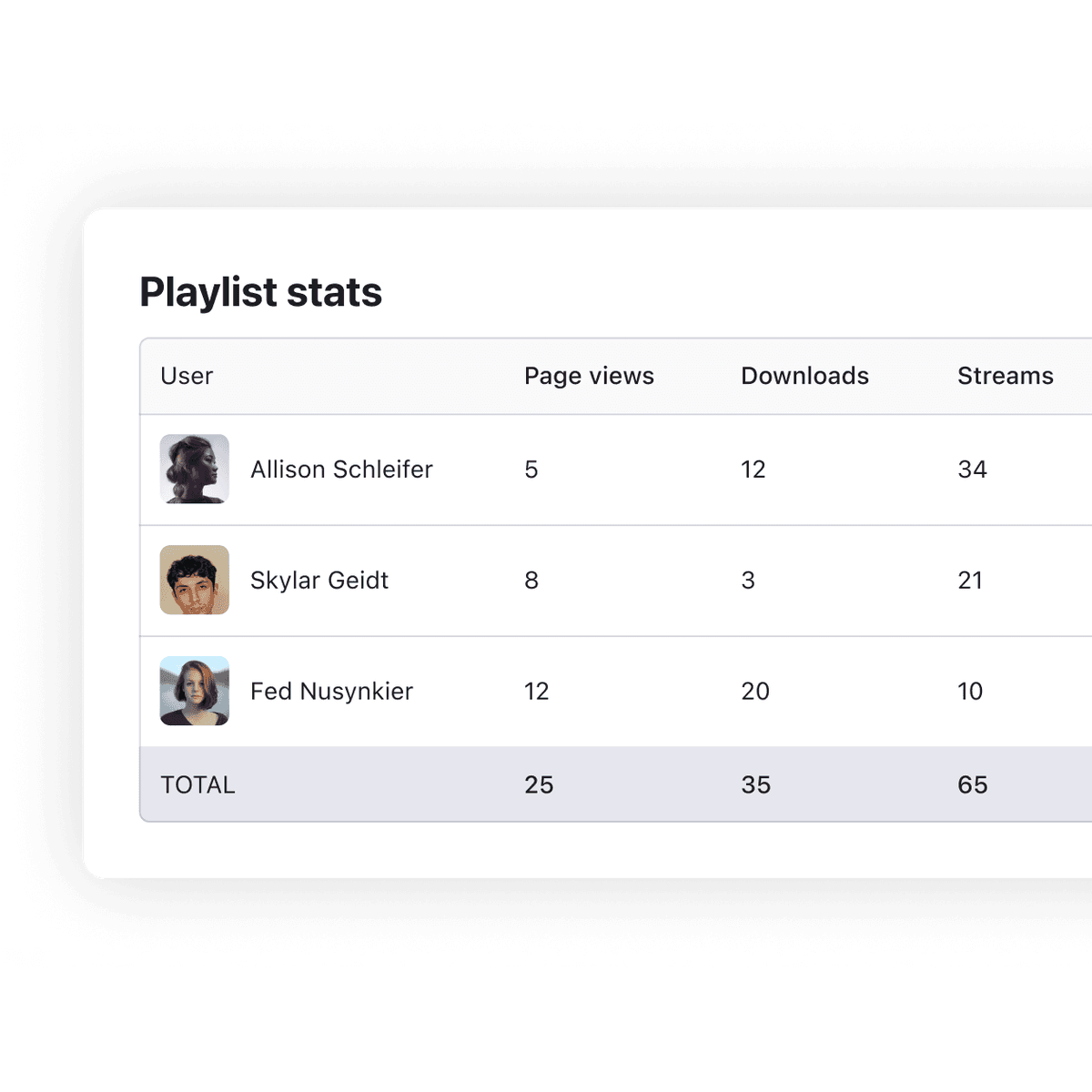Click the Playlist stats heading
1092x1092 pixels.
[x=261, y=292]
